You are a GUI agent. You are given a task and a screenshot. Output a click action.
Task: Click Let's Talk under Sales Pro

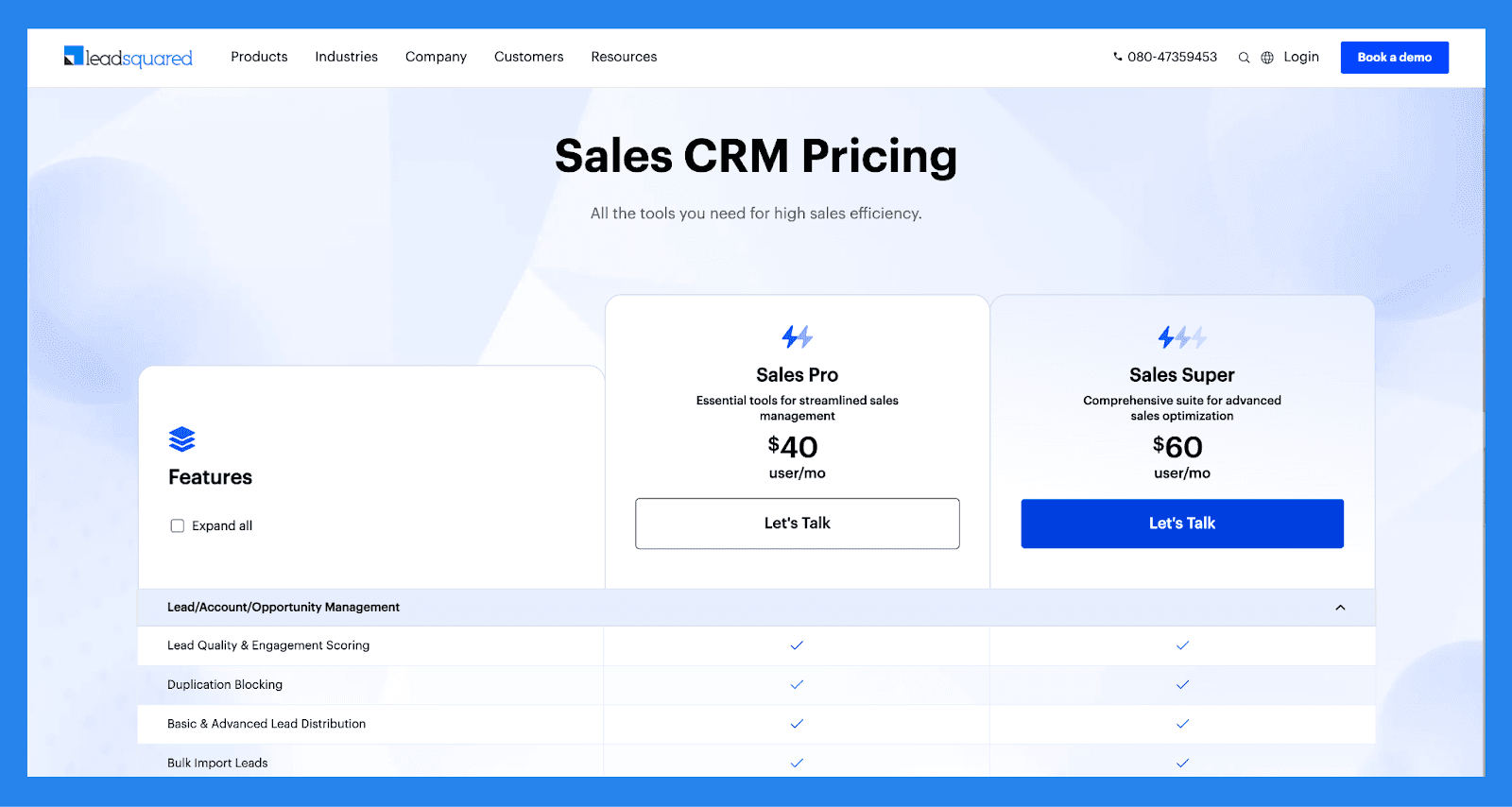(x=798, y=524)
